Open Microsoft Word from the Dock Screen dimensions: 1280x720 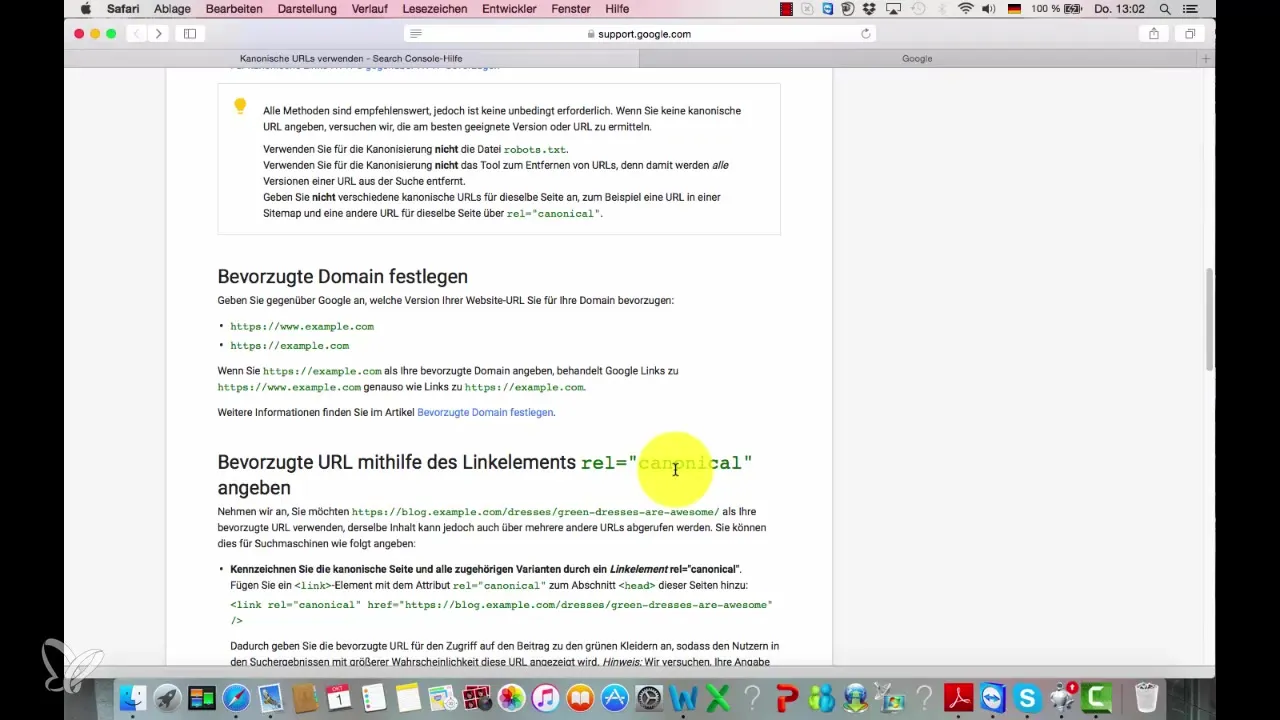[685, 697]
